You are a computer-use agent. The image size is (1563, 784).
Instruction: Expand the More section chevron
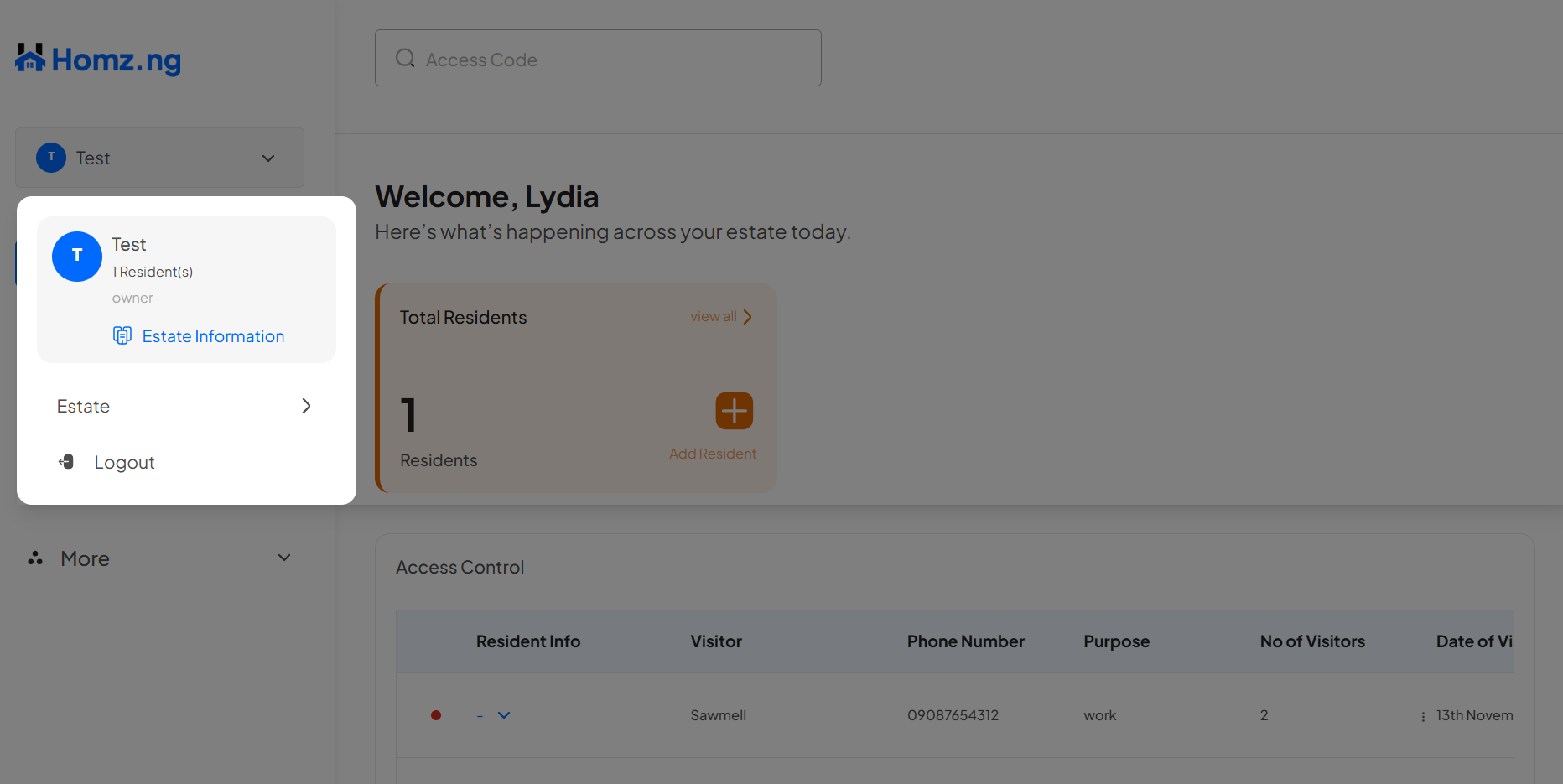coord(283,557)
